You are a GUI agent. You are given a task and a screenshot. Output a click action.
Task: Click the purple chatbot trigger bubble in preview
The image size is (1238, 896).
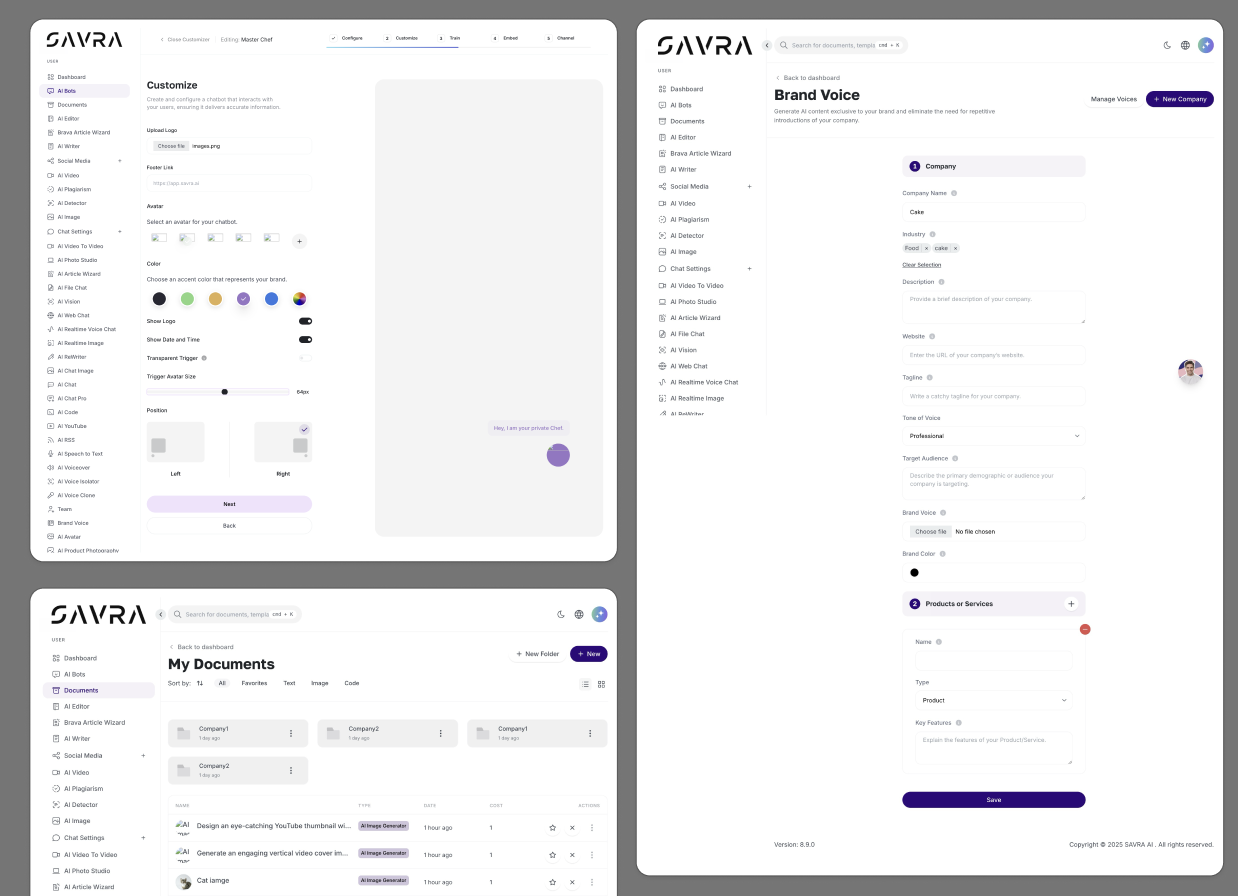pyautogui.click(x=558, y=455)
